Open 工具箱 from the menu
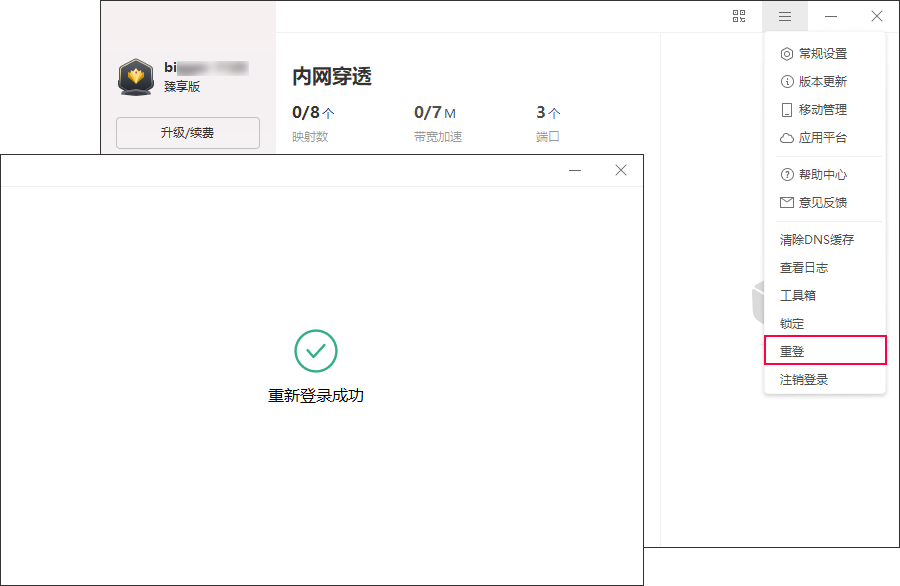The image size is (900, 586). pos(798,296)
